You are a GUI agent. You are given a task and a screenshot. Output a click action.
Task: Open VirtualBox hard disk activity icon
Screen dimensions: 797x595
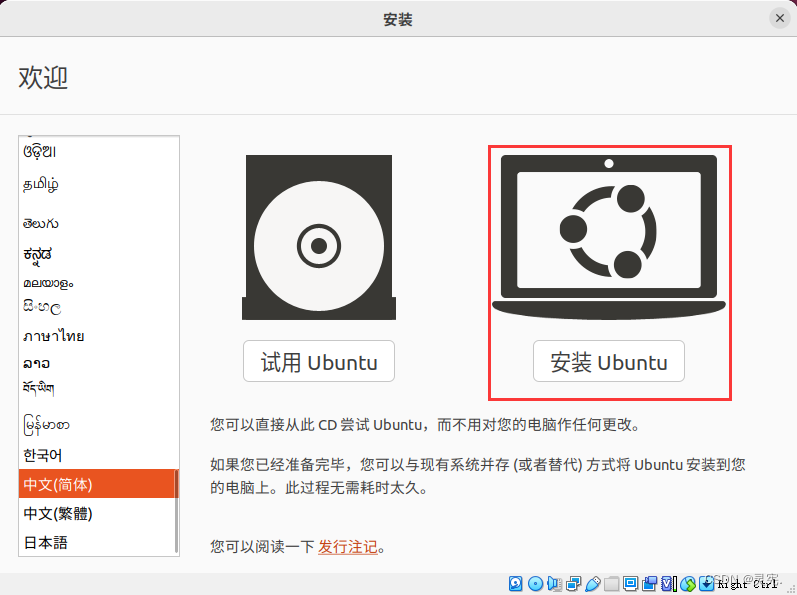point(515,583)
